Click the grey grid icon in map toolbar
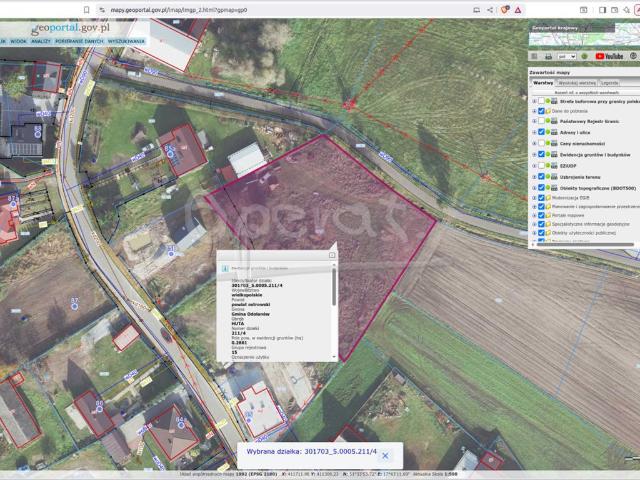 (534, 56)
